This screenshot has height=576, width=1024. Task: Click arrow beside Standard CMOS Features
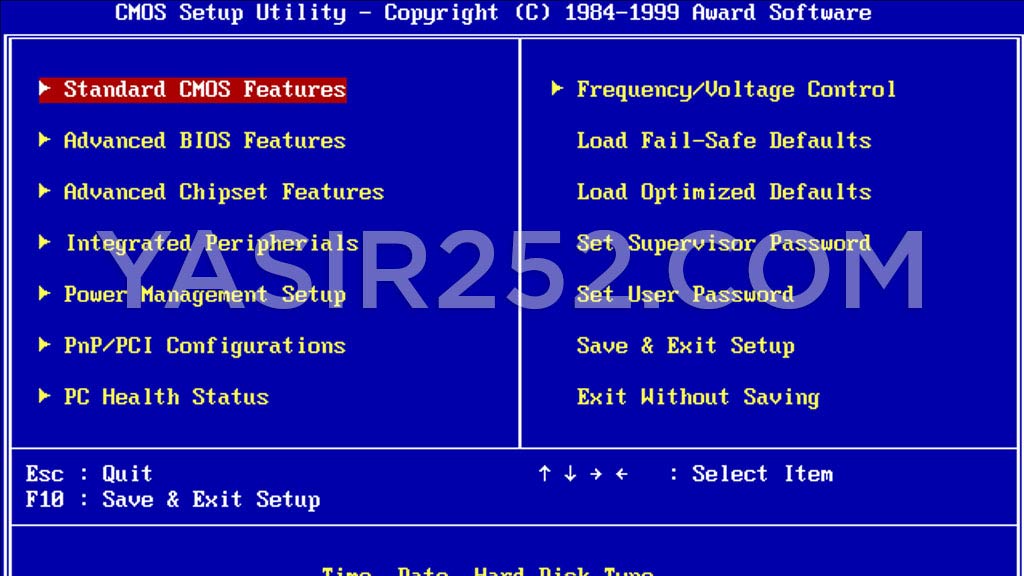click(45, 89)
